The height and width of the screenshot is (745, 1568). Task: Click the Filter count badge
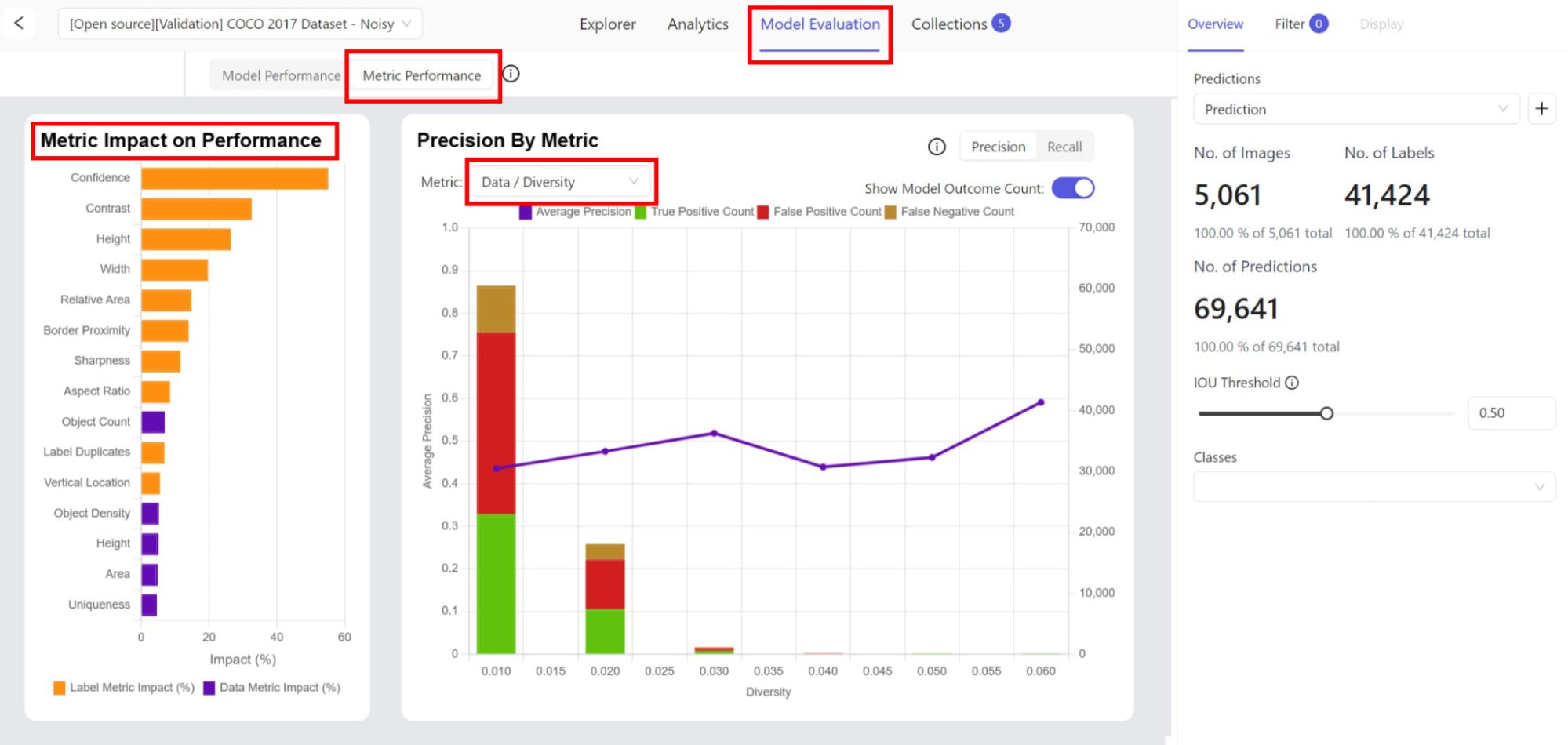[1319, 24]
